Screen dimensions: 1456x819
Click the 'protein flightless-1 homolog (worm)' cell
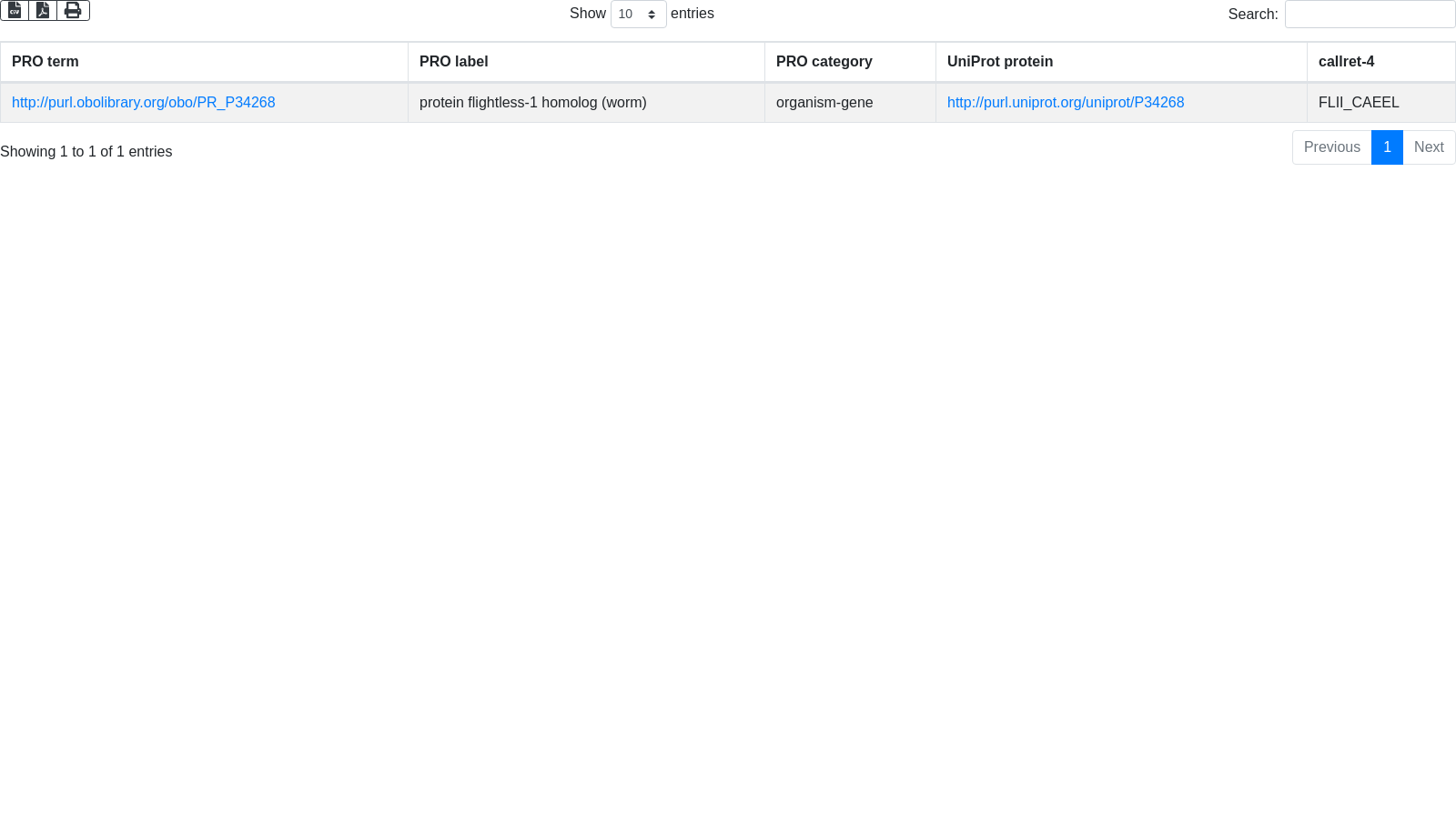point(532,103)
